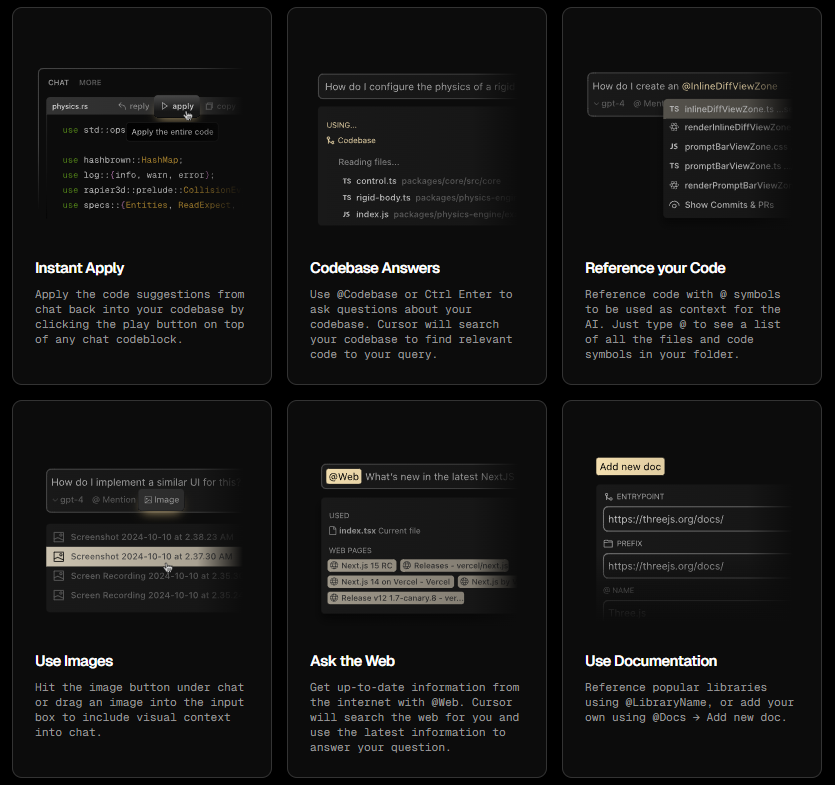Screen dimensions: 835x785
Task: Click the Image button under chat input
Action: tap(161, 500)
